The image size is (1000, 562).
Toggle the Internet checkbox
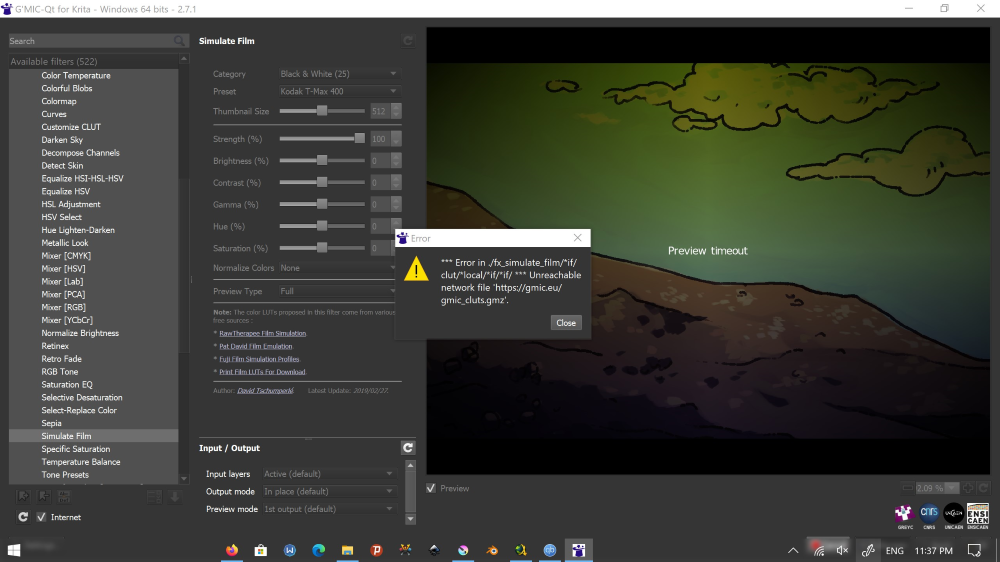(41, 517)
